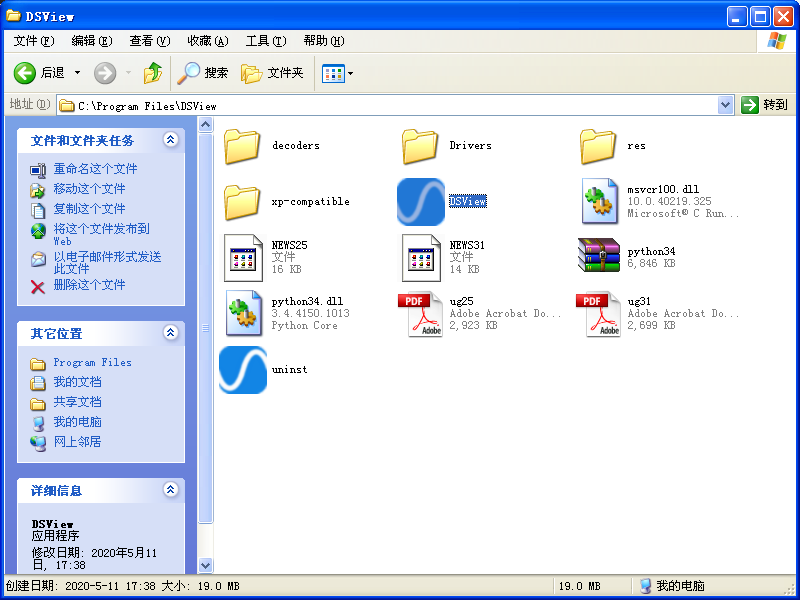Toggle the 文件夹 folders pane

[x=272, y=73]
